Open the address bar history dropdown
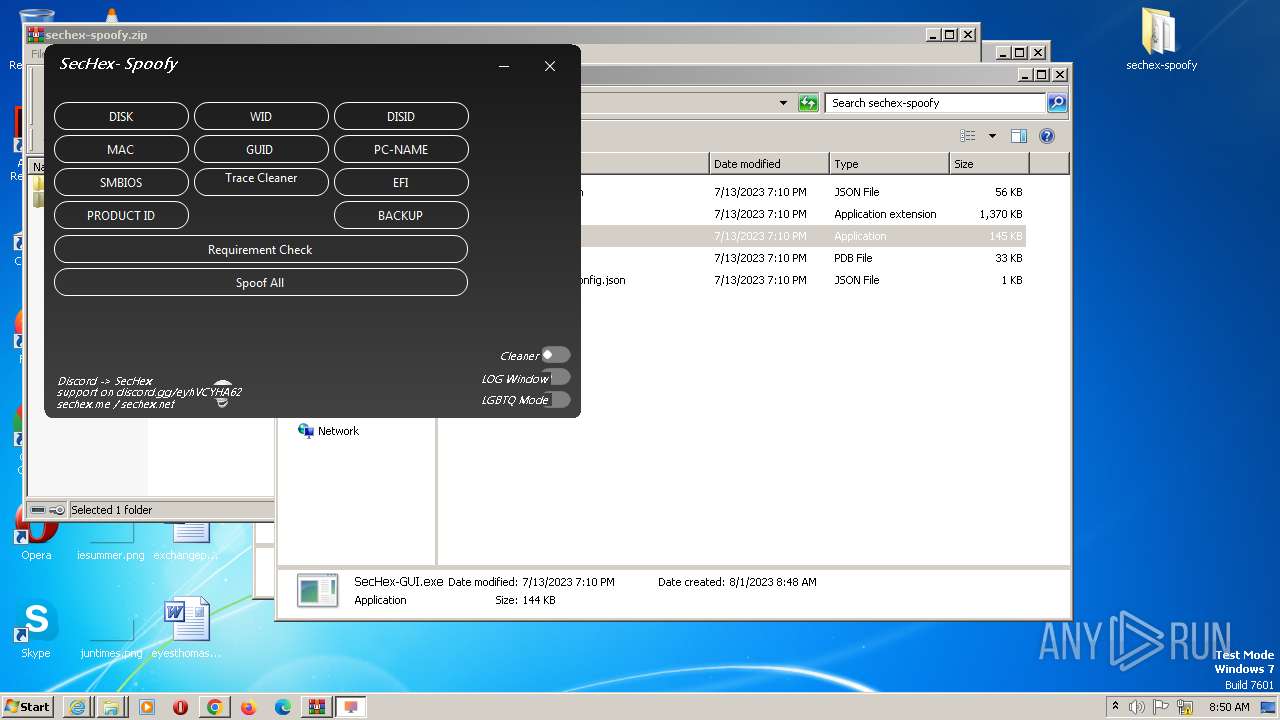Viewport: 1280px width, 720px height. (x=783, y=103)
